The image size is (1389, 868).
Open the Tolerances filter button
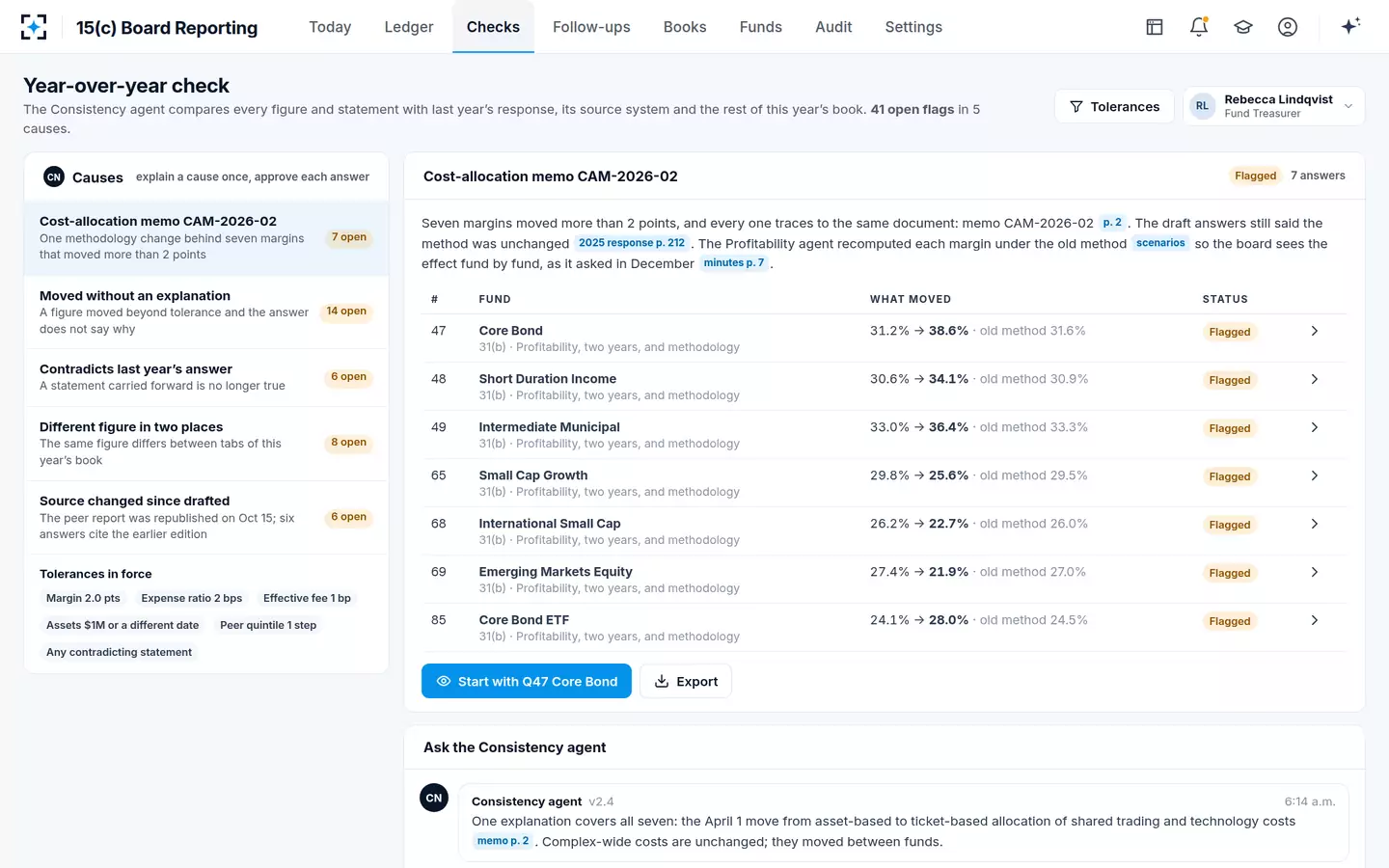tap(1114, 106)
